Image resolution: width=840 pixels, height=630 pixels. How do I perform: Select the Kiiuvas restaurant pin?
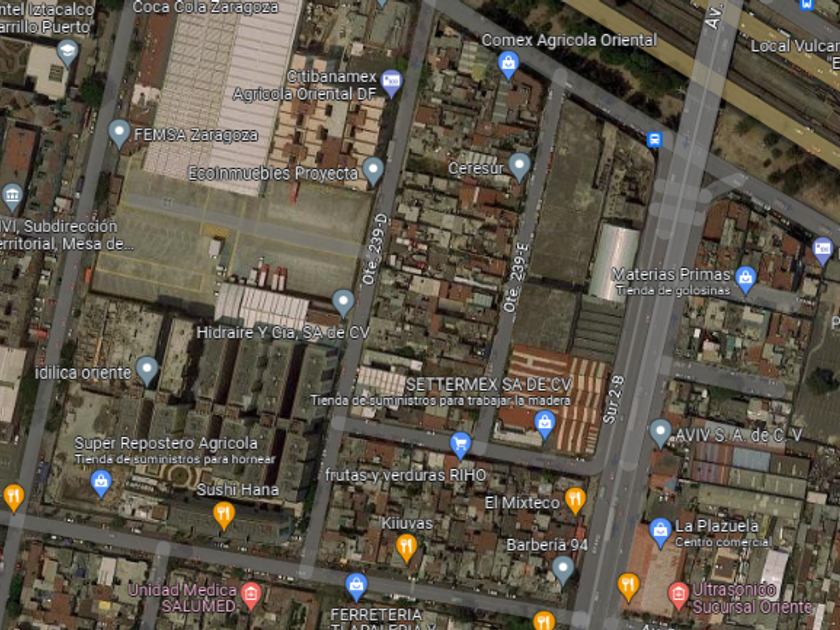(x=407, y=549)
